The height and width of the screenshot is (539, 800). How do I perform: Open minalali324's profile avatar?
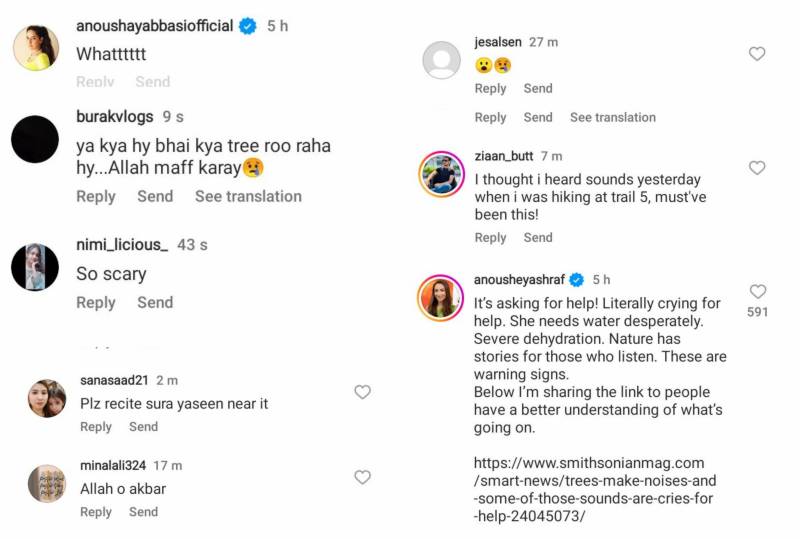tap(47, 483)
